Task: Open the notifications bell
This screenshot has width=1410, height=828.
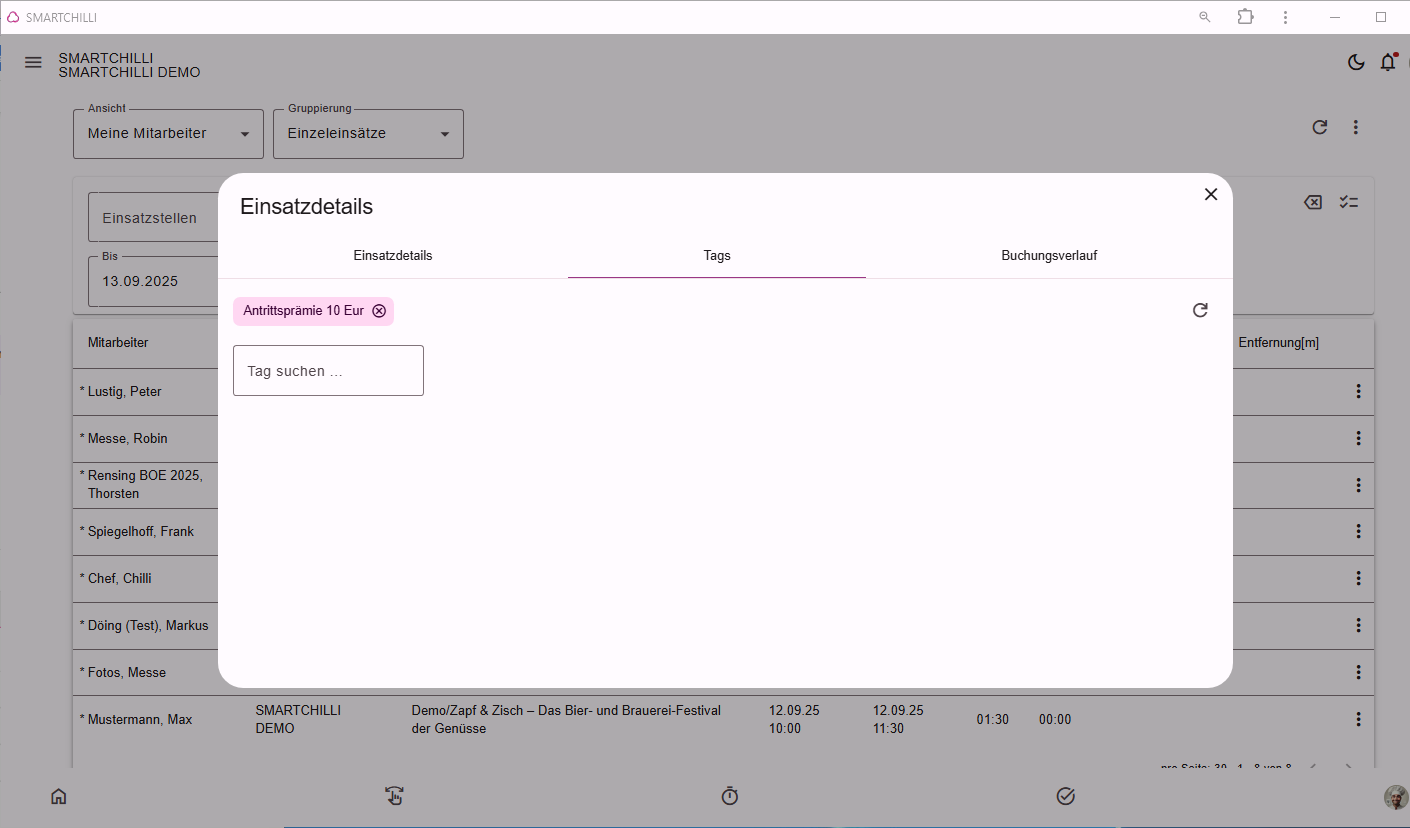Action: (1388, 62)
